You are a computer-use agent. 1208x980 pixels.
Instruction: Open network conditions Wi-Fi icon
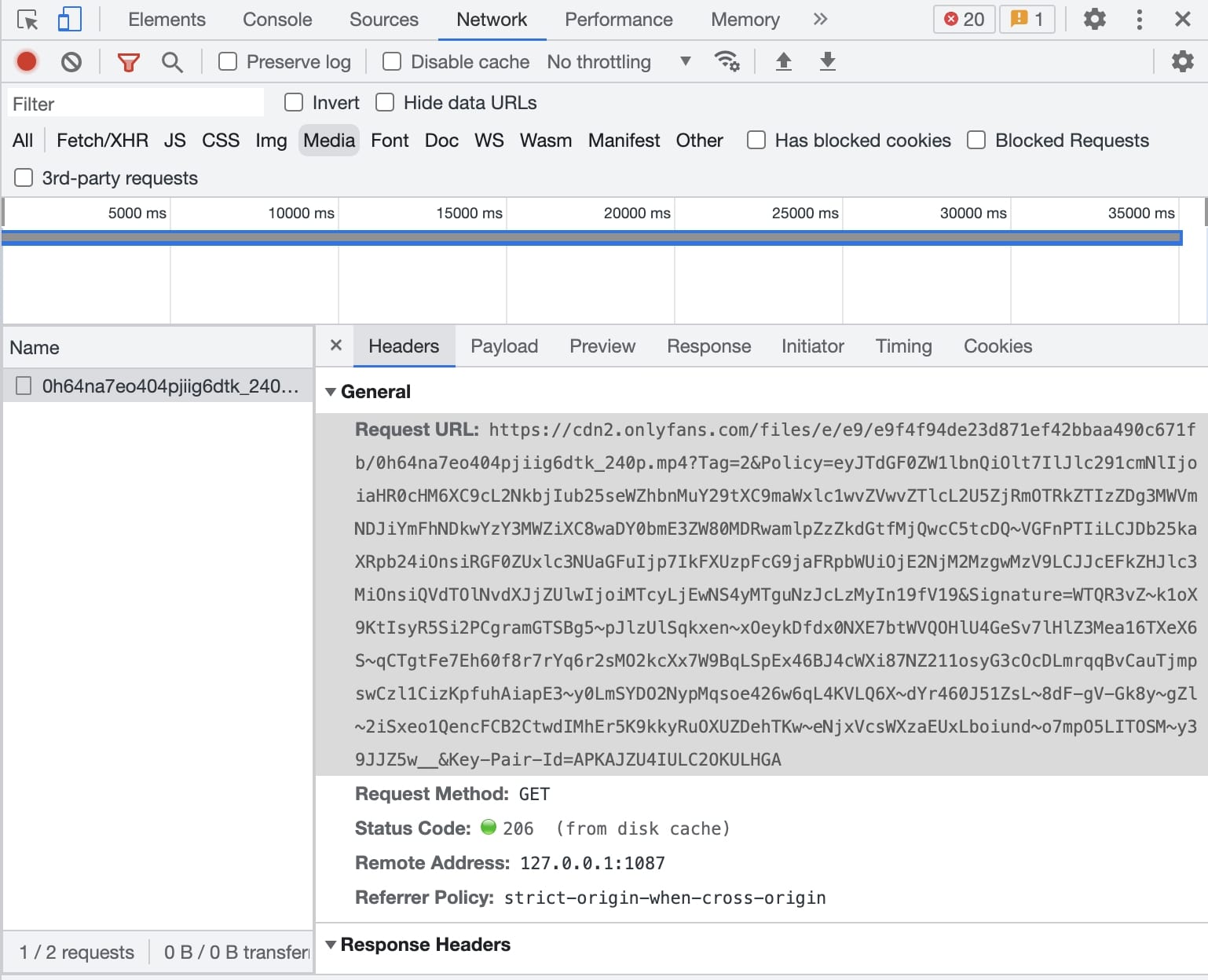click(x=727, y=61)
